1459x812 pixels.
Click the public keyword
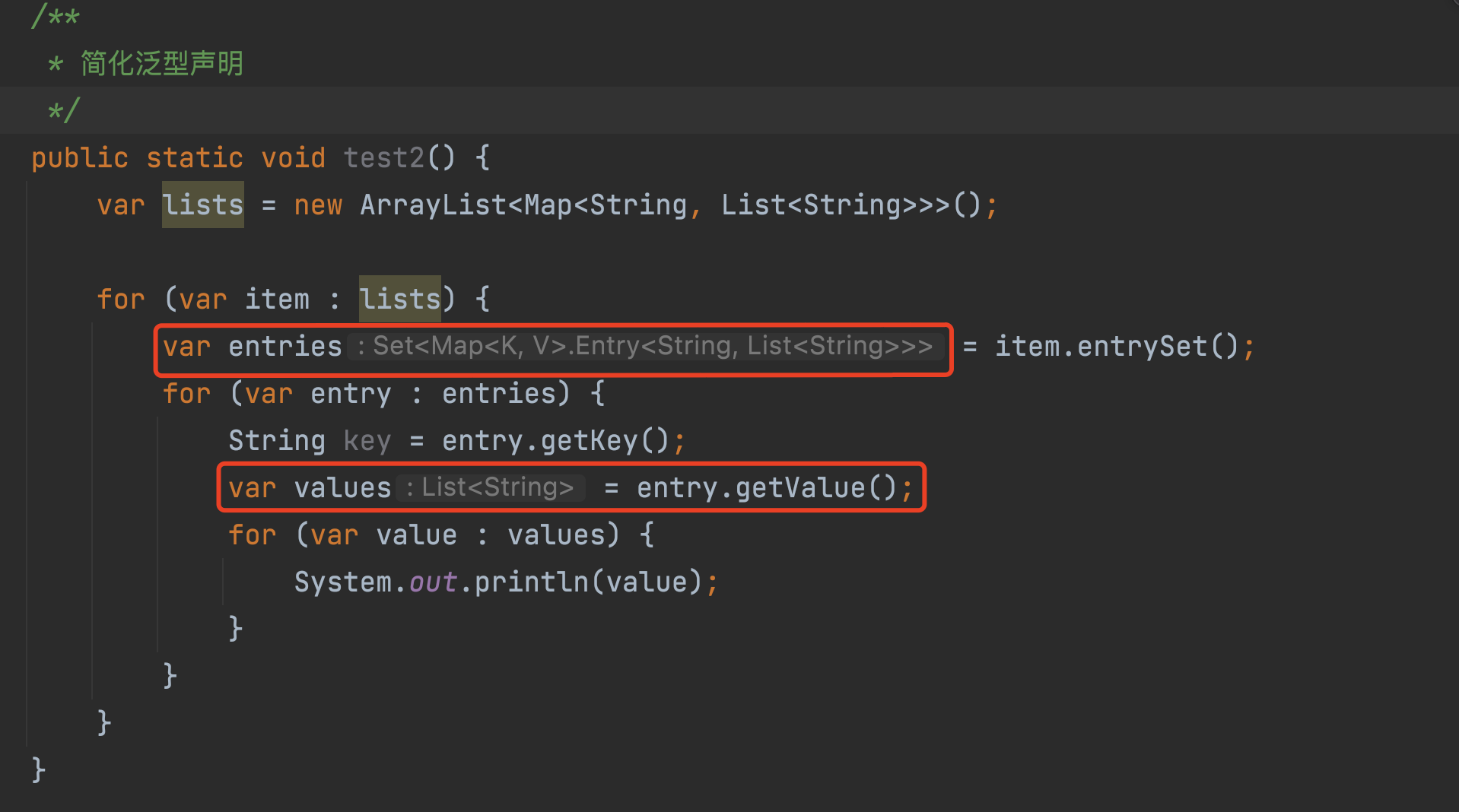[x=80, y=158]
